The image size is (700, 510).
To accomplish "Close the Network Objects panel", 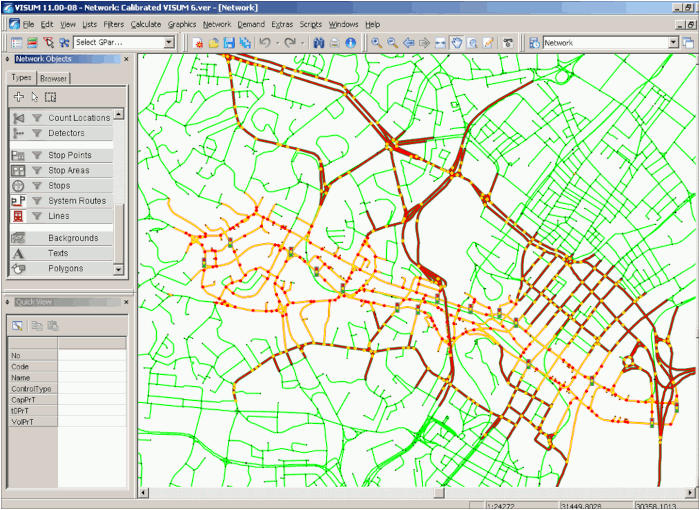I will coord(126,59).
